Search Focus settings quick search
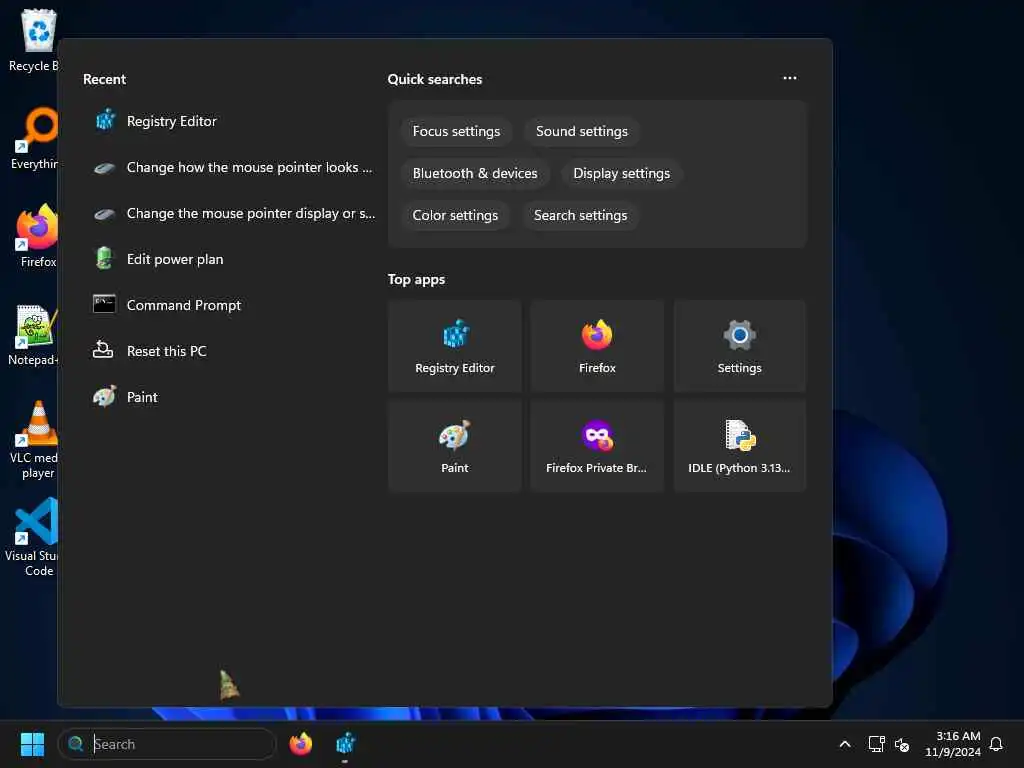 (456, 131)
